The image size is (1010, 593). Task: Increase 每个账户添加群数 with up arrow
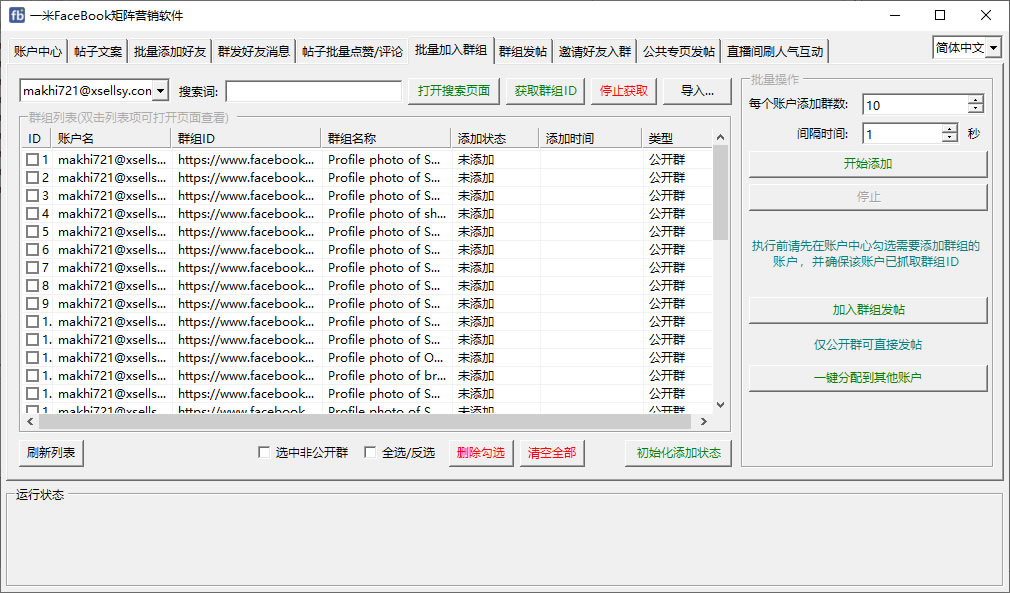[x=976, y=99]
